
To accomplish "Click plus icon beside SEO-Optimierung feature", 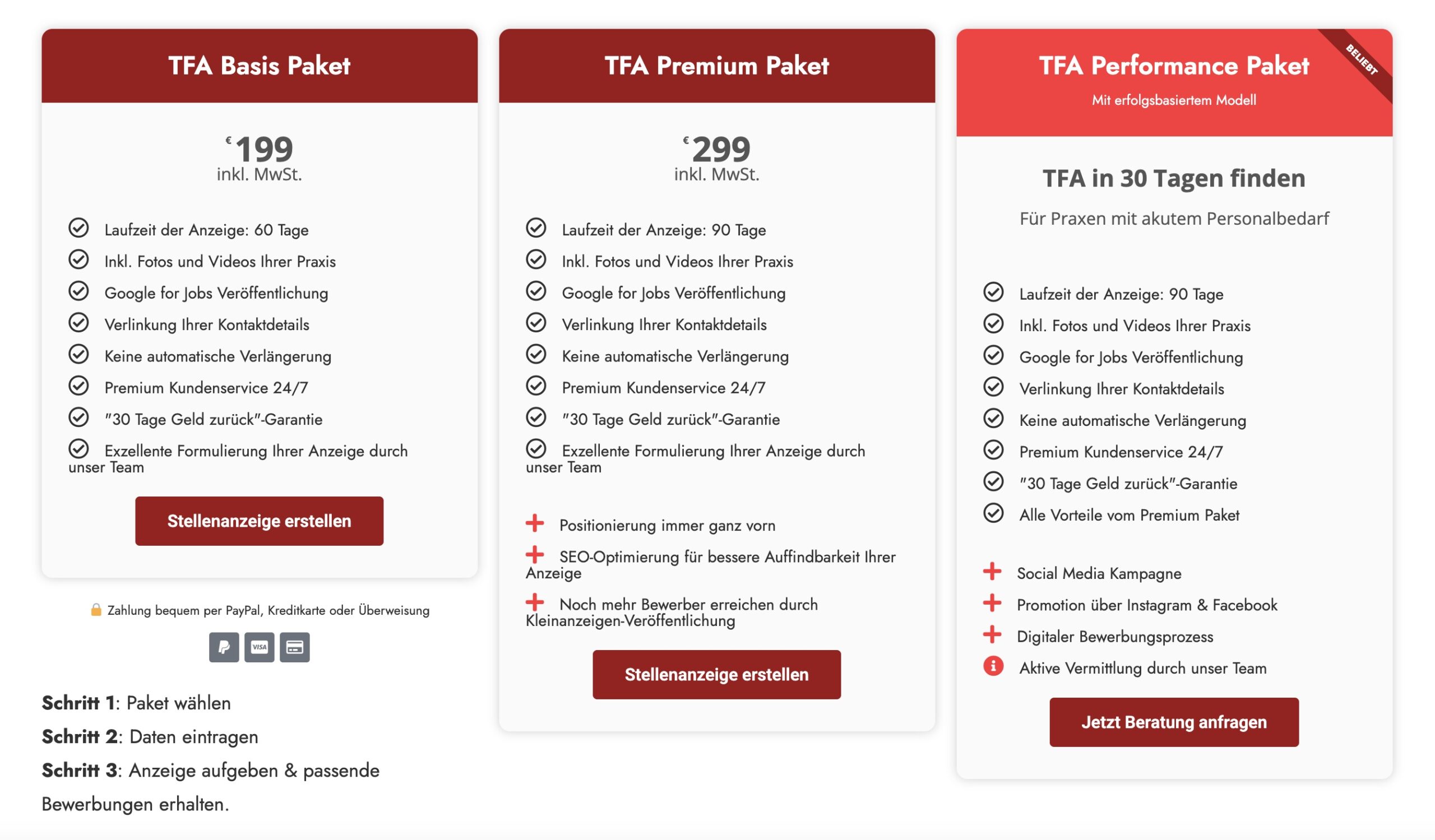I will click(535, 554).
